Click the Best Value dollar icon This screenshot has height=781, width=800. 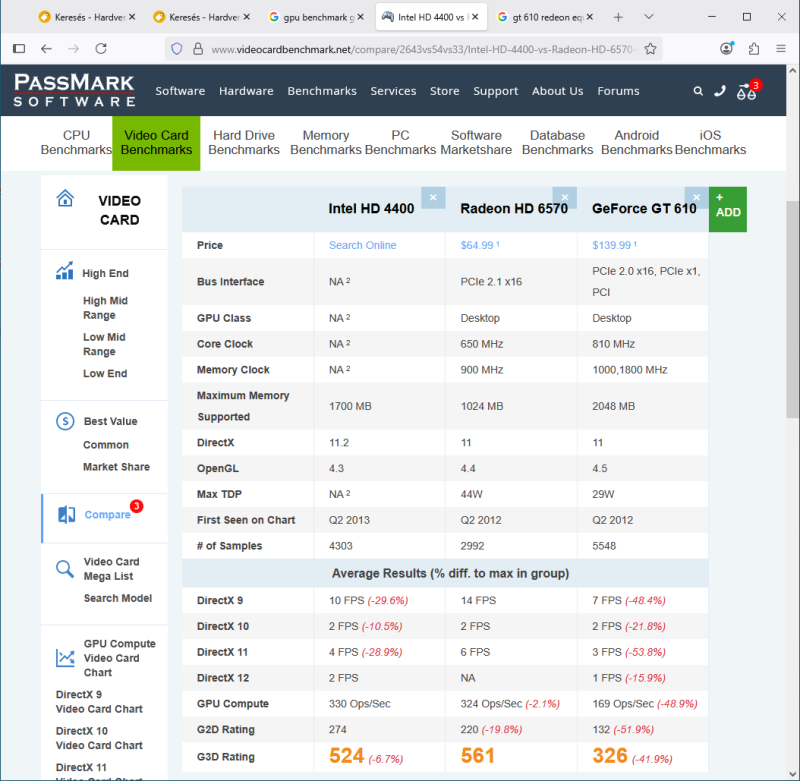point(65,421)
